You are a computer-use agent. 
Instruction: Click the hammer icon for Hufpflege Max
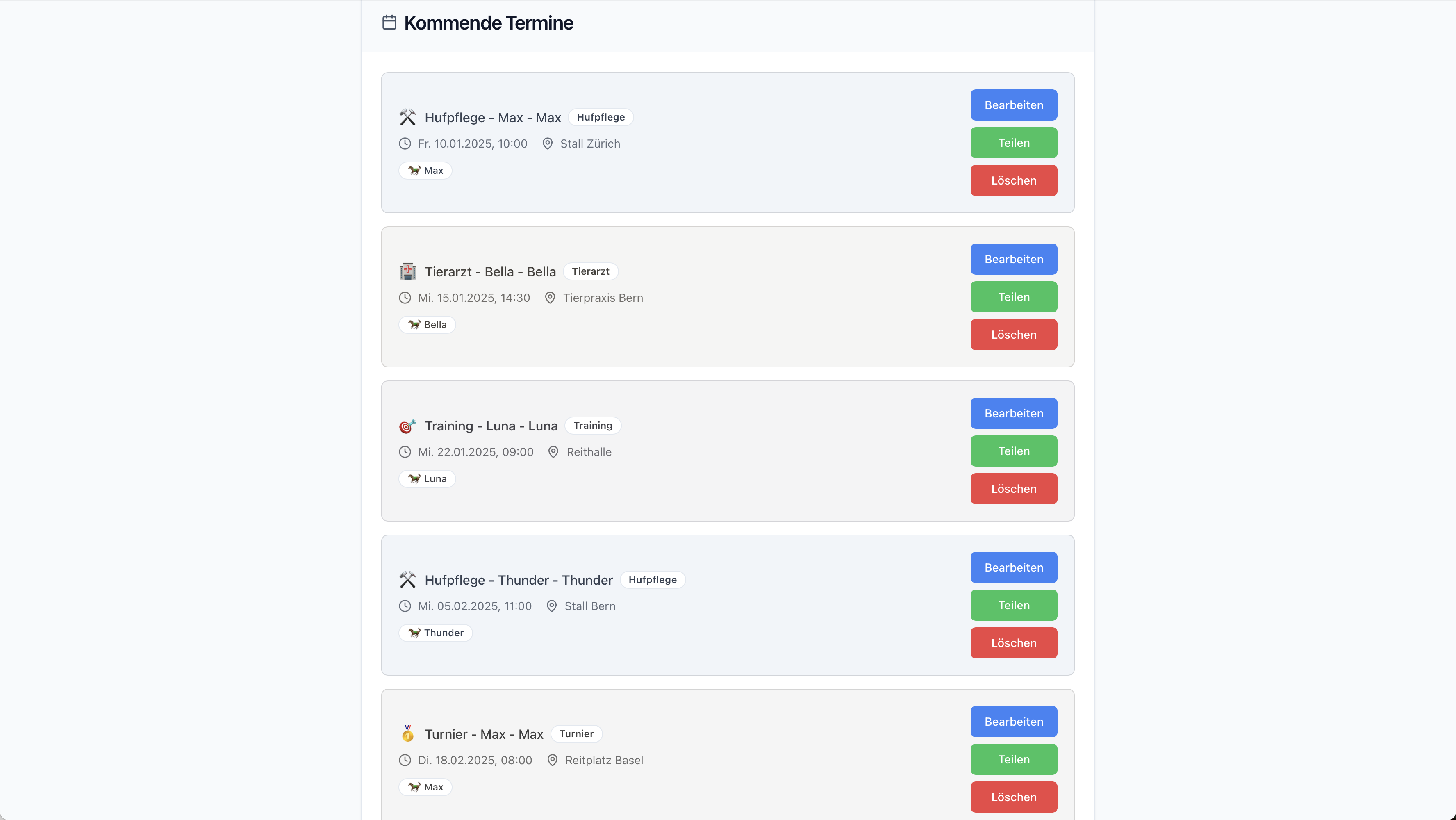click(x=407, y=117)
